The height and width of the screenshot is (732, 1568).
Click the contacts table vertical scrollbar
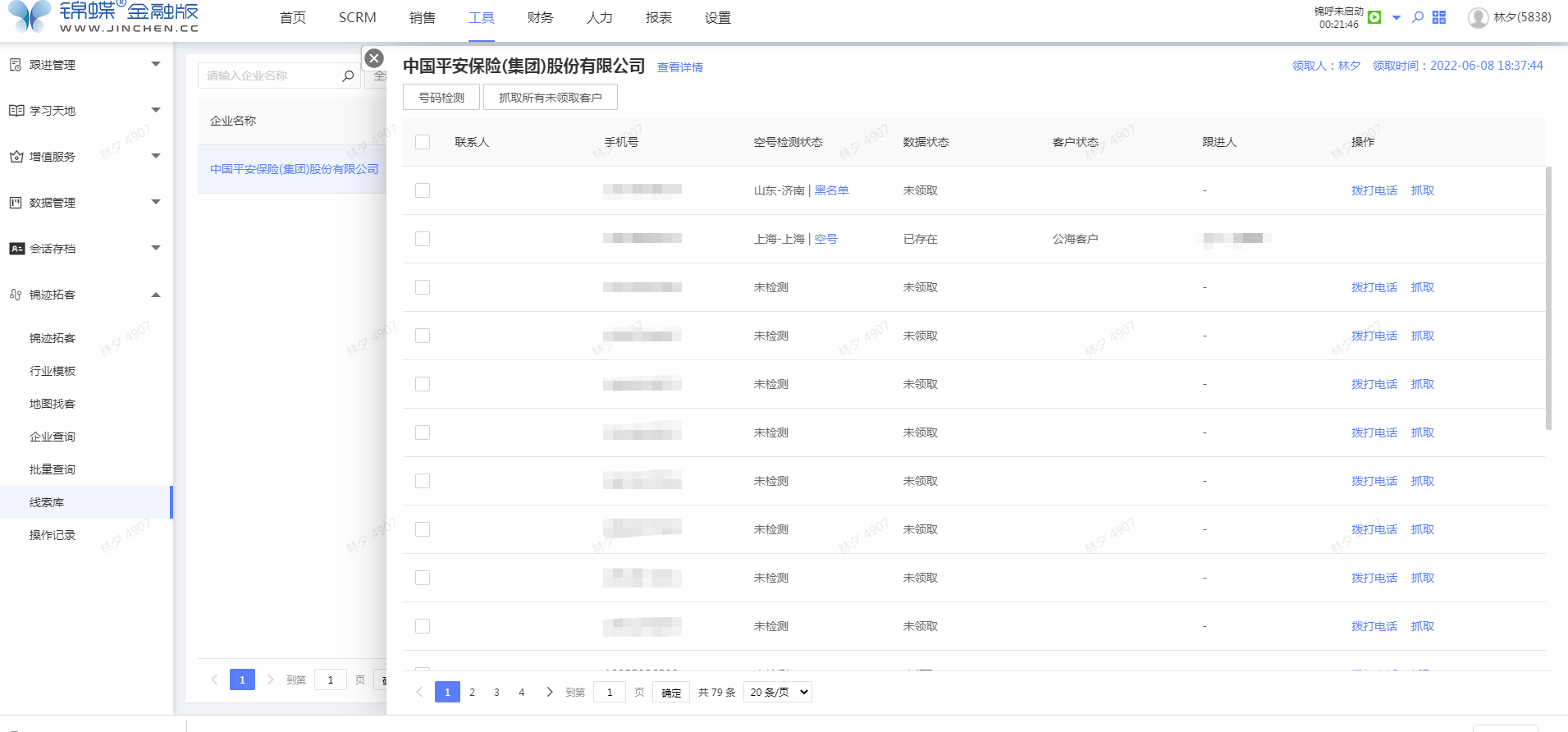[1548, 298]
